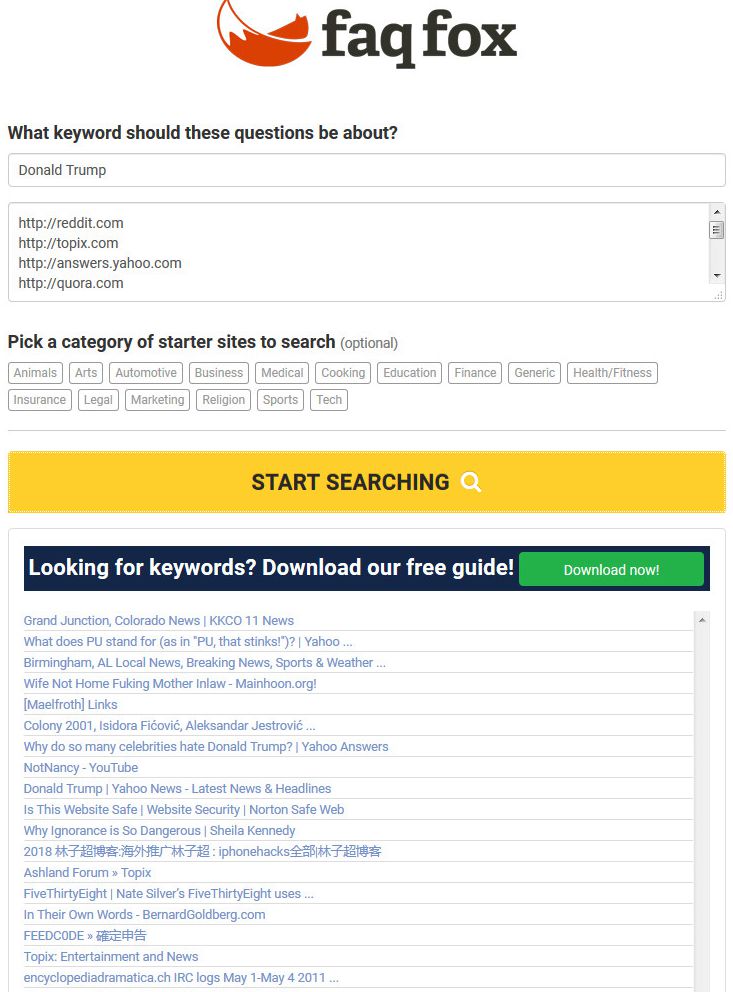Choose the Generic category
Viewport: 733px width, 992px height.
pyautogui.click(x=534, y=373)
